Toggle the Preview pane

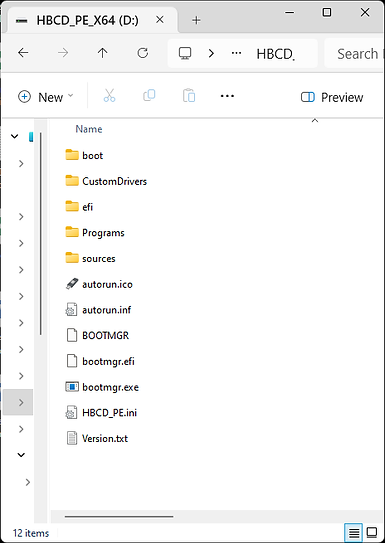pos(332,97)
